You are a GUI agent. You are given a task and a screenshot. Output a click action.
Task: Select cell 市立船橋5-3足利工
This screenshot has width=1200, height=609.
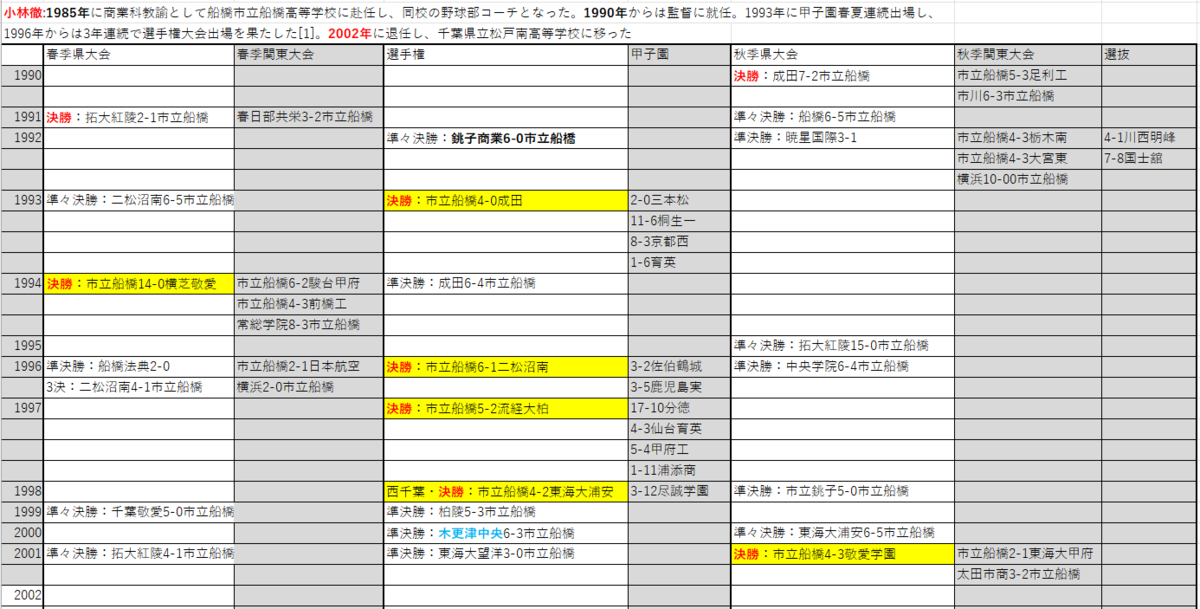[x=1027, y=76]
